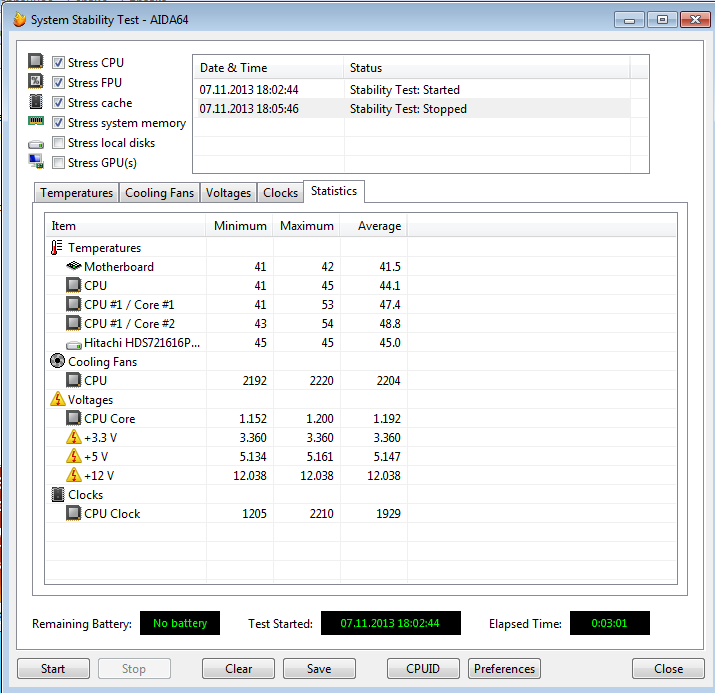Select the Hitachi HDS721616P... row label
This screenshot has height=693, width=715.
tap(142, 342)
